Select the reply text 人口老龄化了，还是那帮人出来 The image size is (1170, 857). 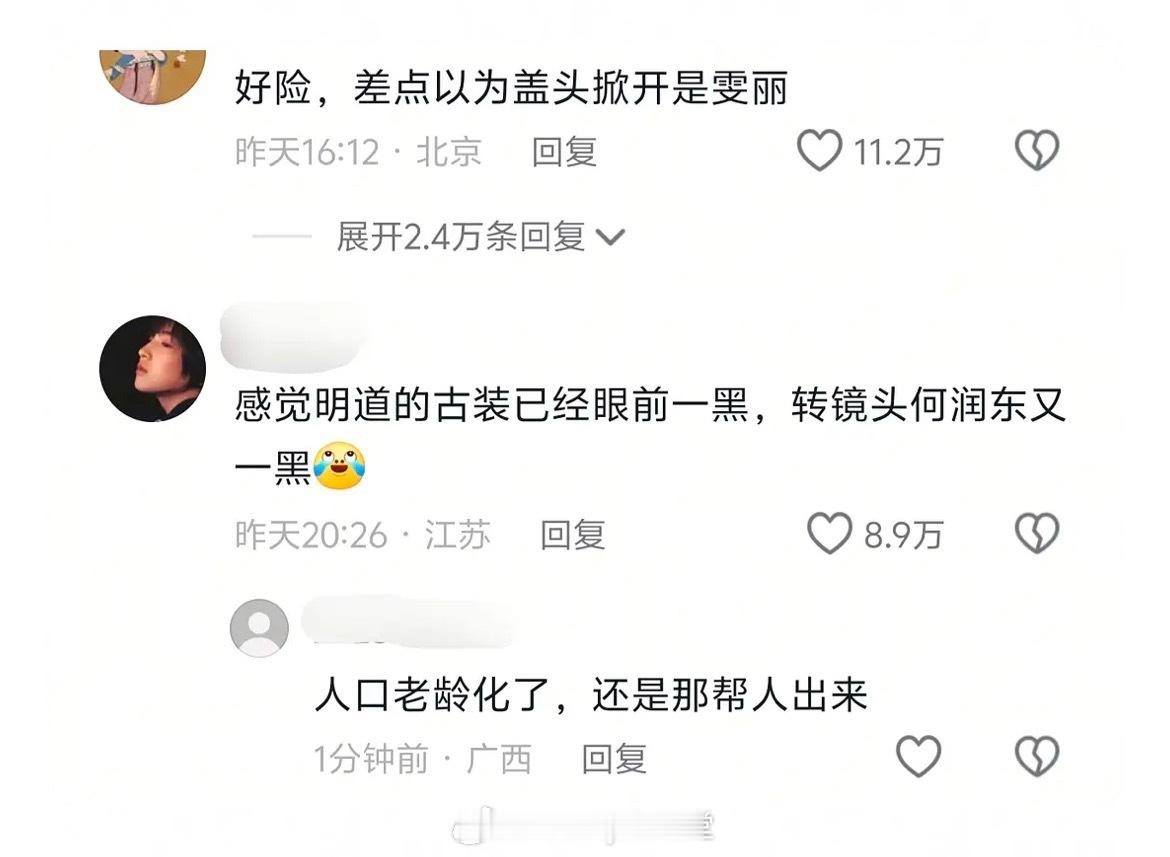click(x=591, y=695)
